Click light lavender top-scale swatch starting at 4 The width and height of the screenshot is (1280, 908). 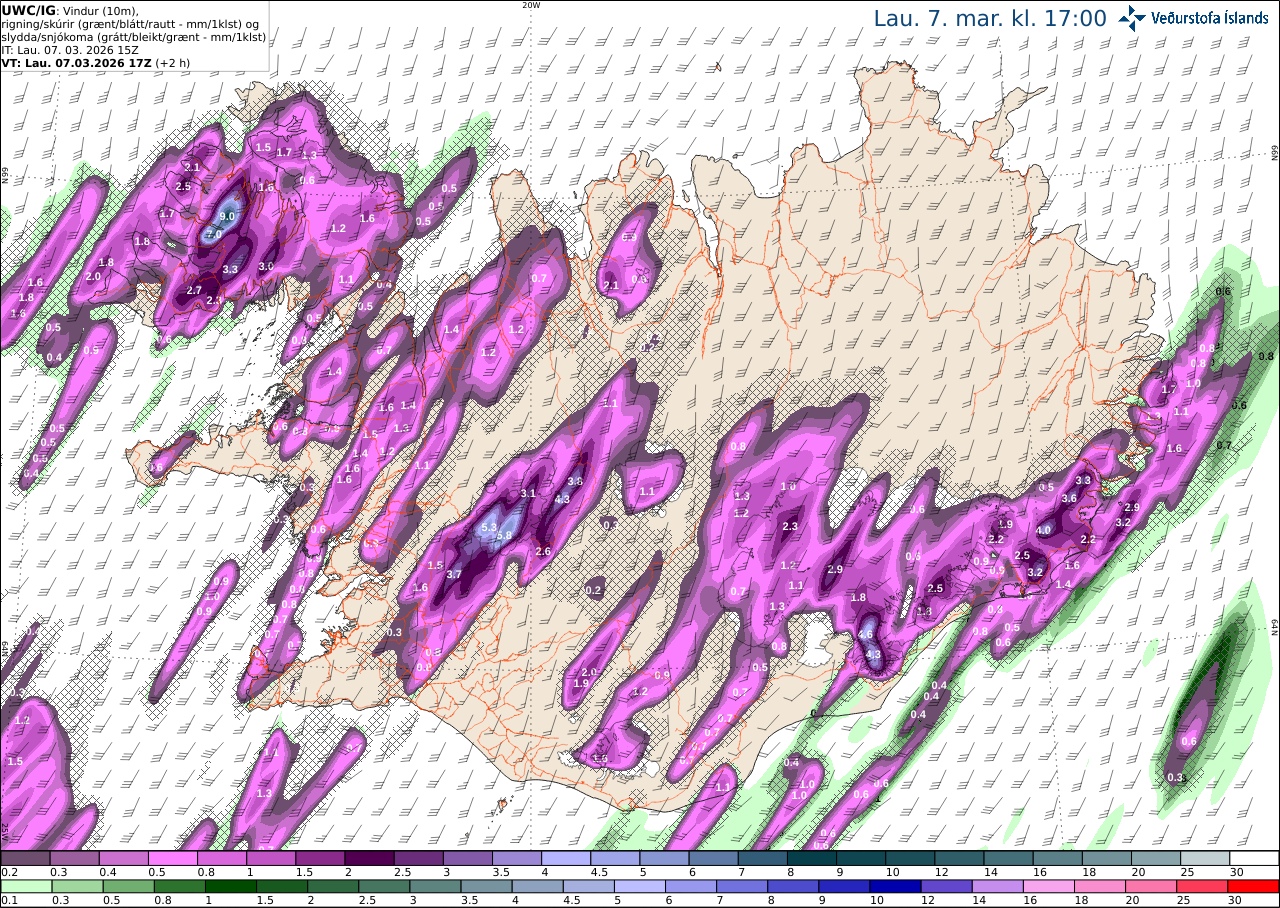click(x=566, y=858)
